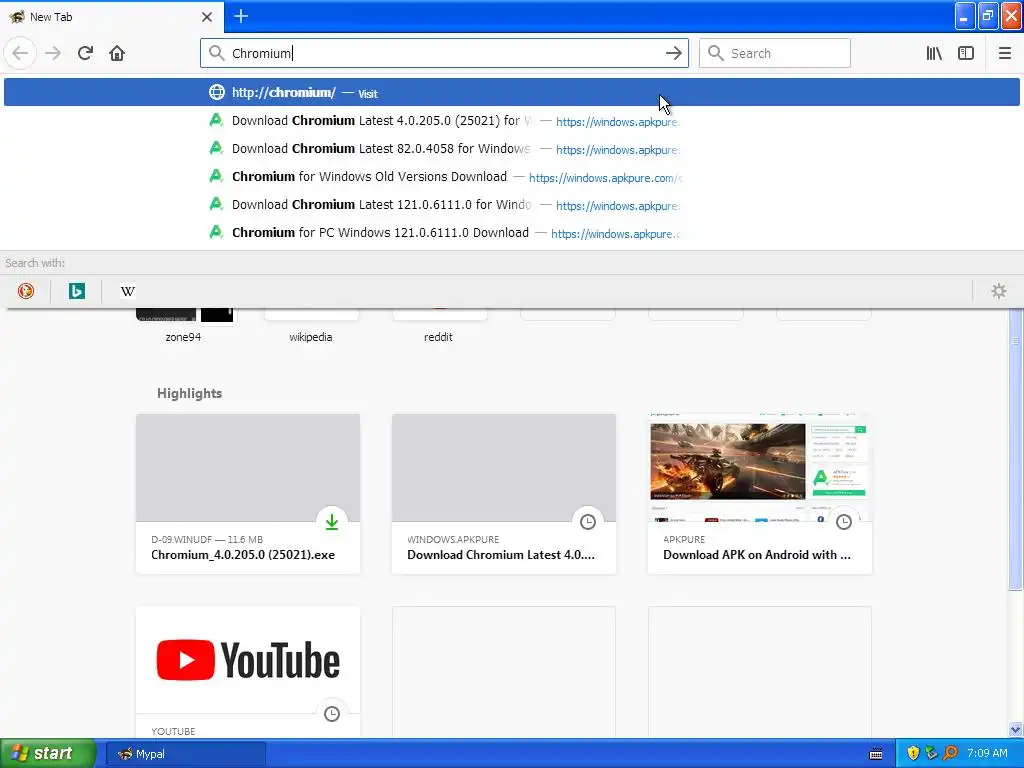Viewport: 1024px width, 768px height.
Task: Click the page vertical scrollbar thumb
Action: click(x=1015, y=451)
